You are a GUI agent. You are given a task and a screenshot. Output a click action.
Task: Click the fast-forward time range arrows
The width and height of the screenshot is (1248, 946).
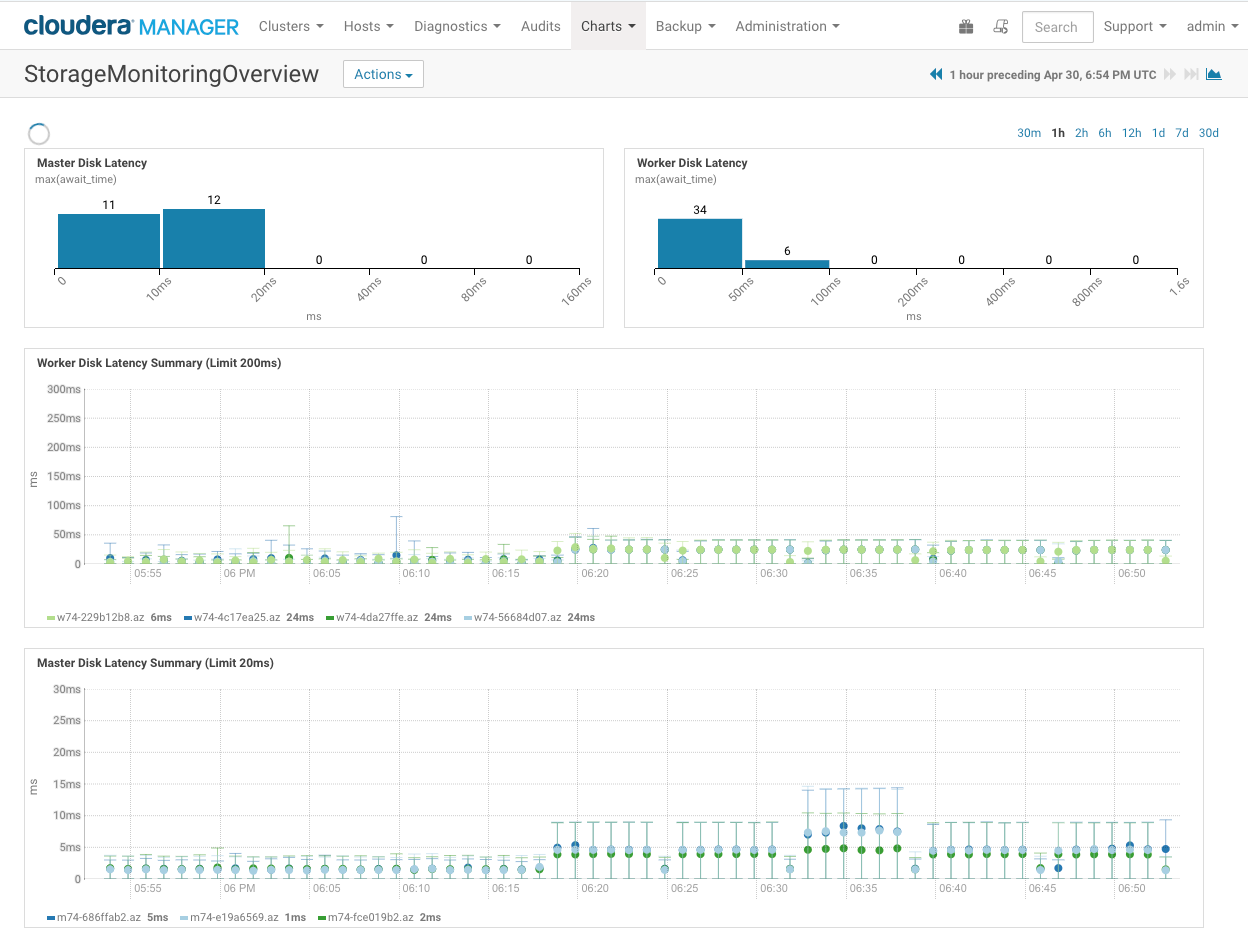click(1169, 75)
